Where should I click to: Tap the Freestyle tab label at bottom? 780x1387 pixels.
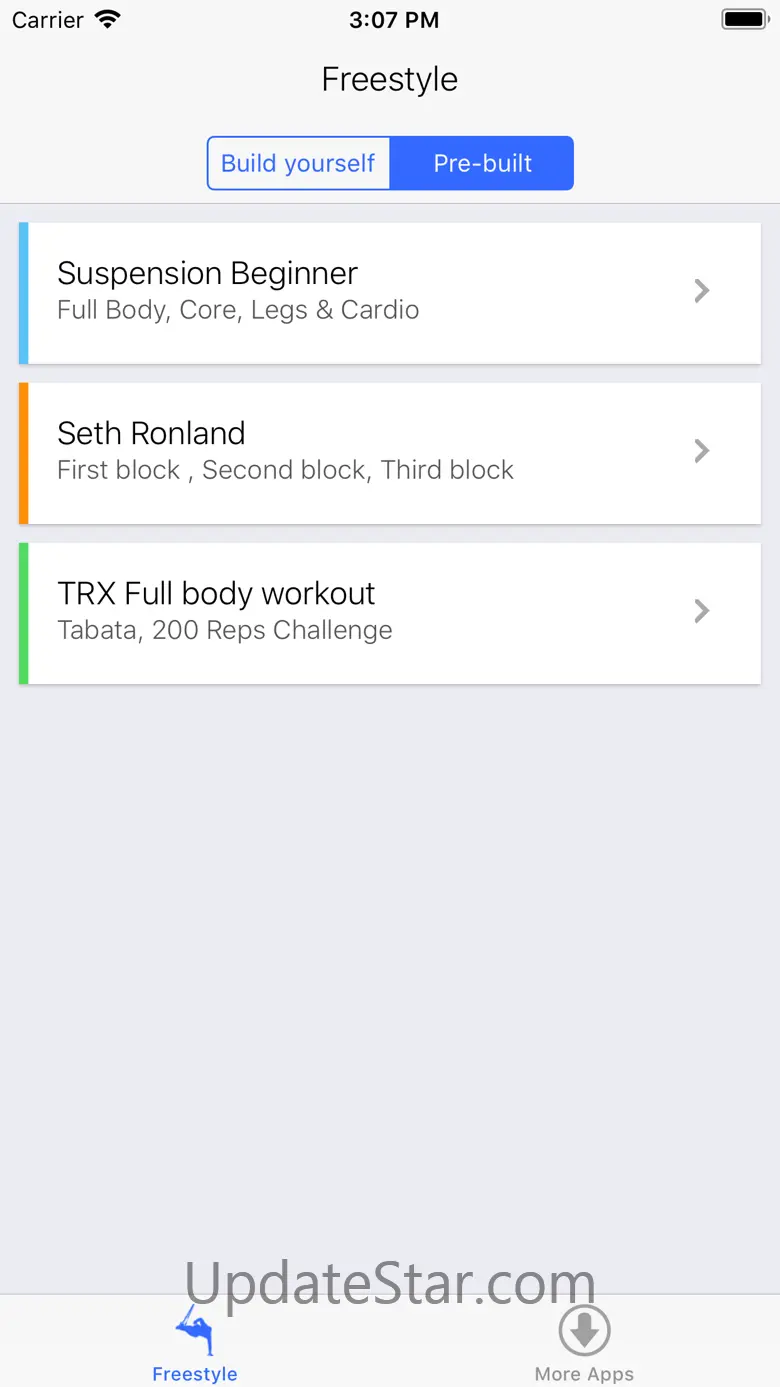[195, 1374]
